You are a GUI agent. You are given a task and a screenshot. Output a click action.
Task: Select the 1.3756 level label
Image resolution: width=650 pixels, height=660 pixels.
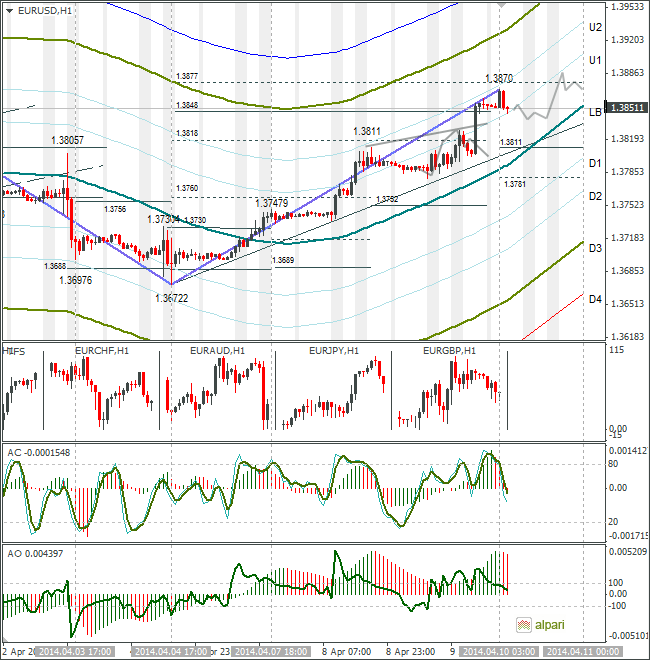115,209
